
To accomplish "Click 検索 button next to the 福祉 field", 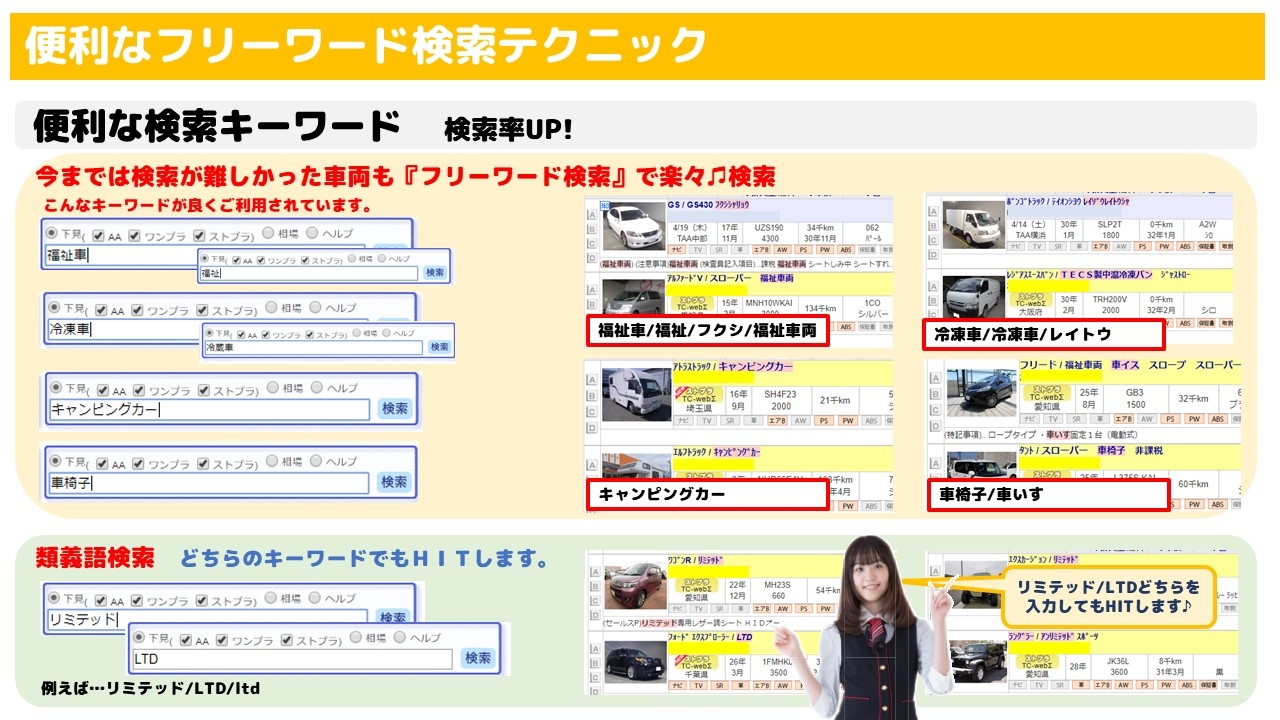I will click(x=435, y=272).
